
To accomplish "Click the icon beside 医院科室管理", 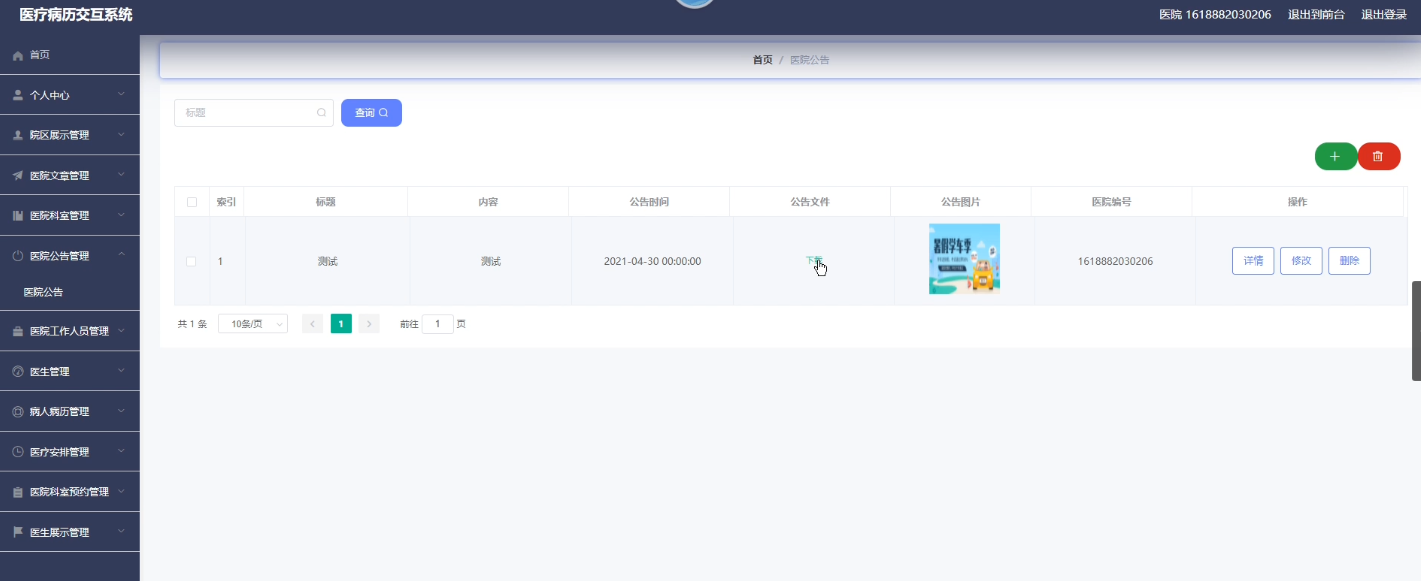I will tap(17, 215).
